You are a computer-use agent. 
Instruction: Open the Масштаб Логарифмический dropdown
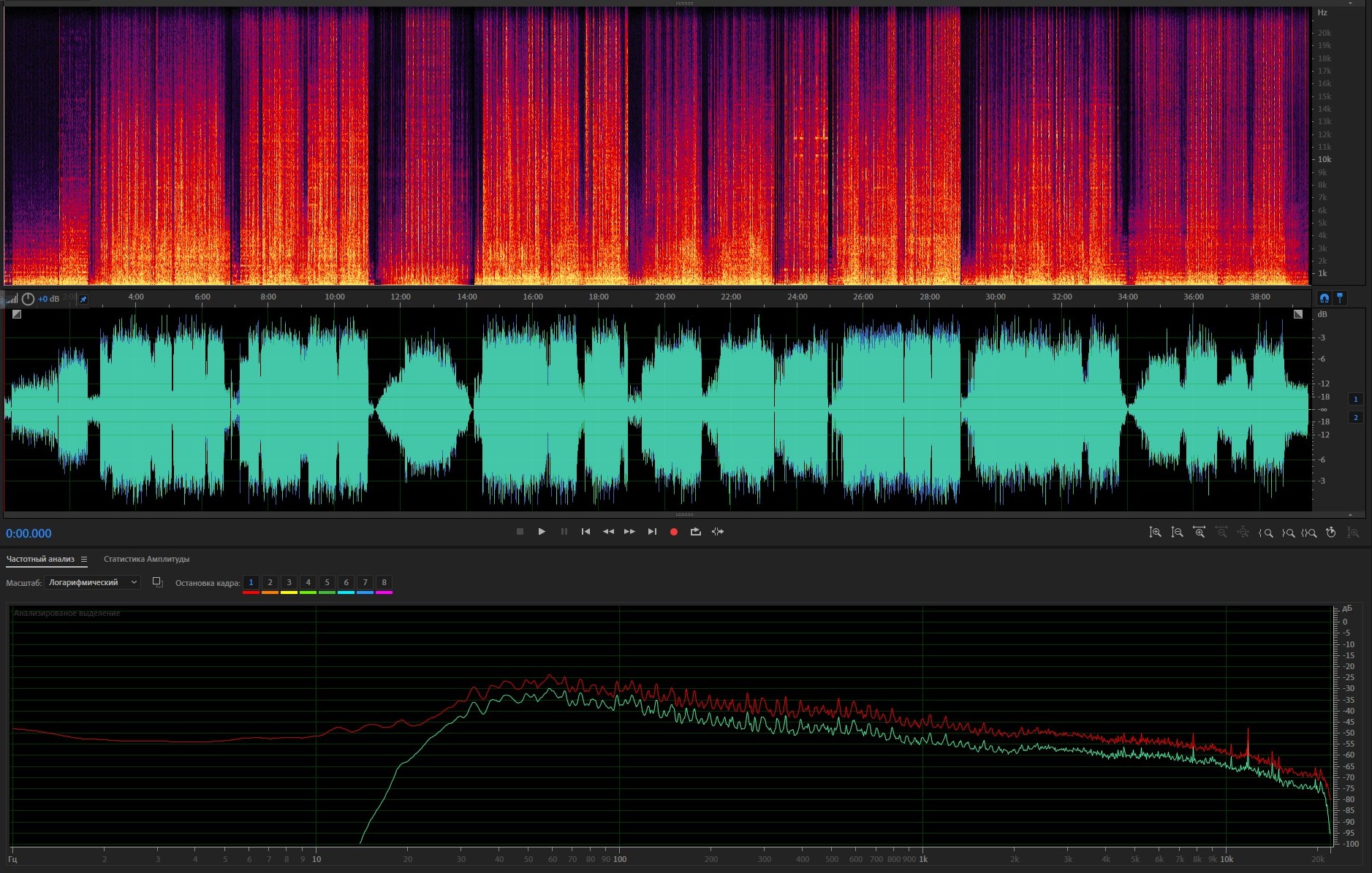point(92,582)
